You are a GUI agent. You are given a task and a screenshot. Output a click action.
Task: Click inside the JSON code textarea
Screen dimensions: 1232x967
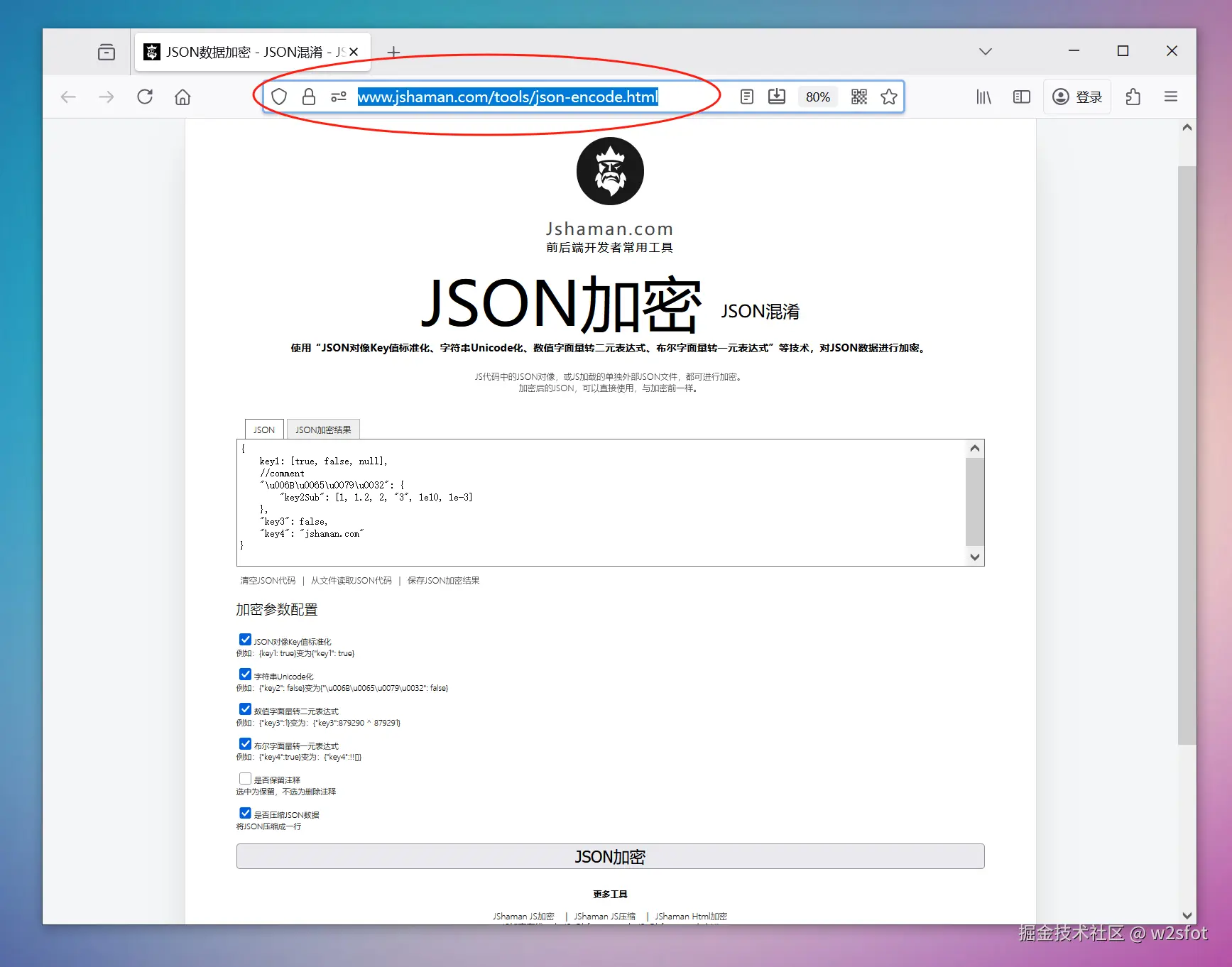[601, 503]
